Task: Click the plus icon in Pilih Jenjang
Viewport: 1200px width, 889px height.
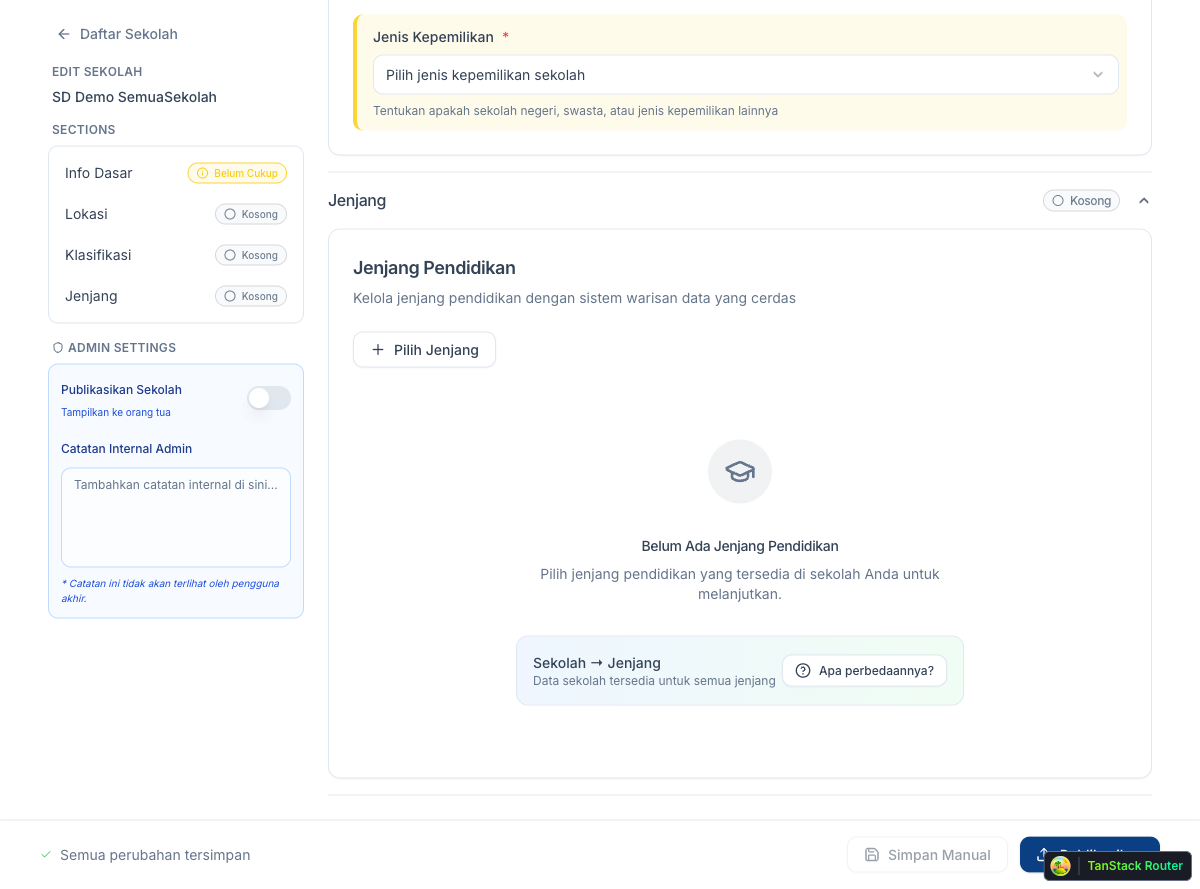Action: click(378, 350)
